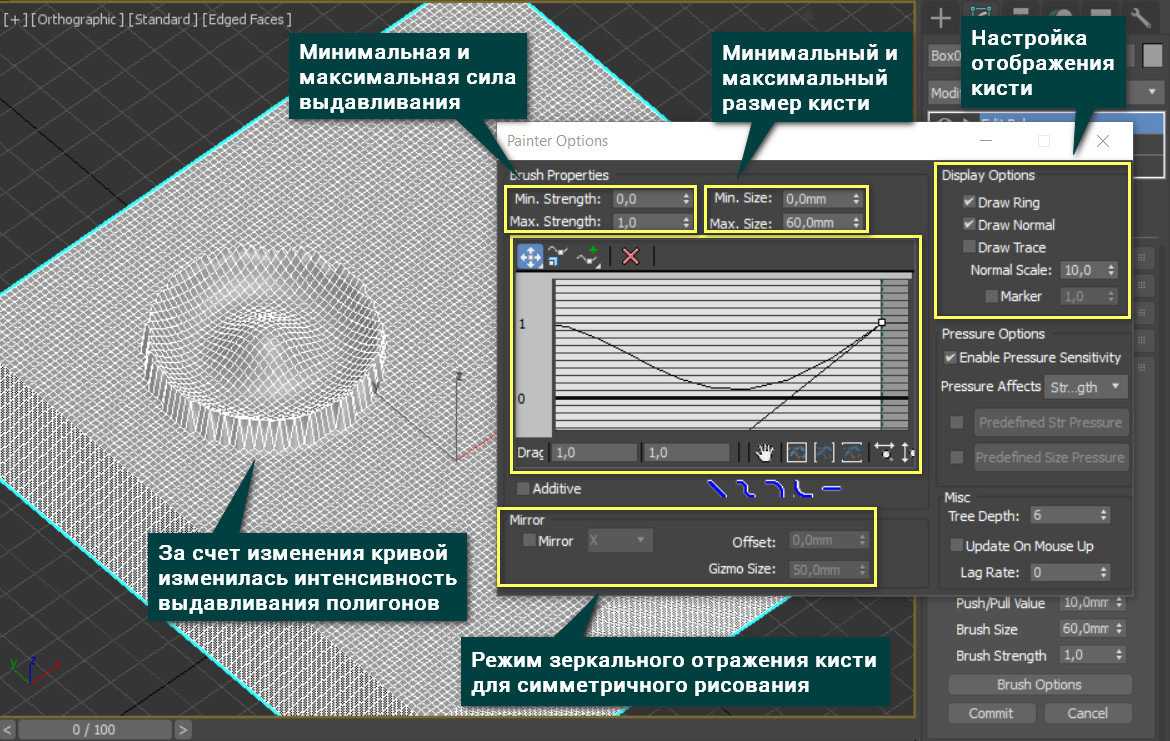
Task: Enable the Draw Trace checkbox
Action: coord(969,247)
